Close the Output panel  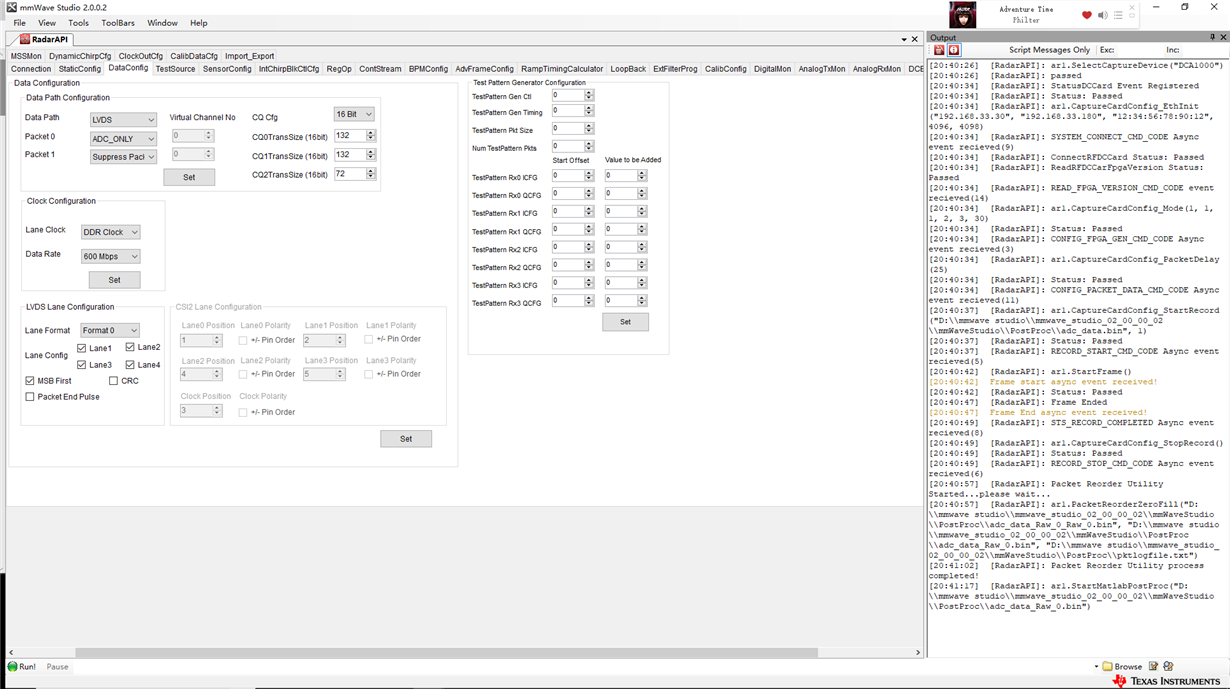point(1223,37)
